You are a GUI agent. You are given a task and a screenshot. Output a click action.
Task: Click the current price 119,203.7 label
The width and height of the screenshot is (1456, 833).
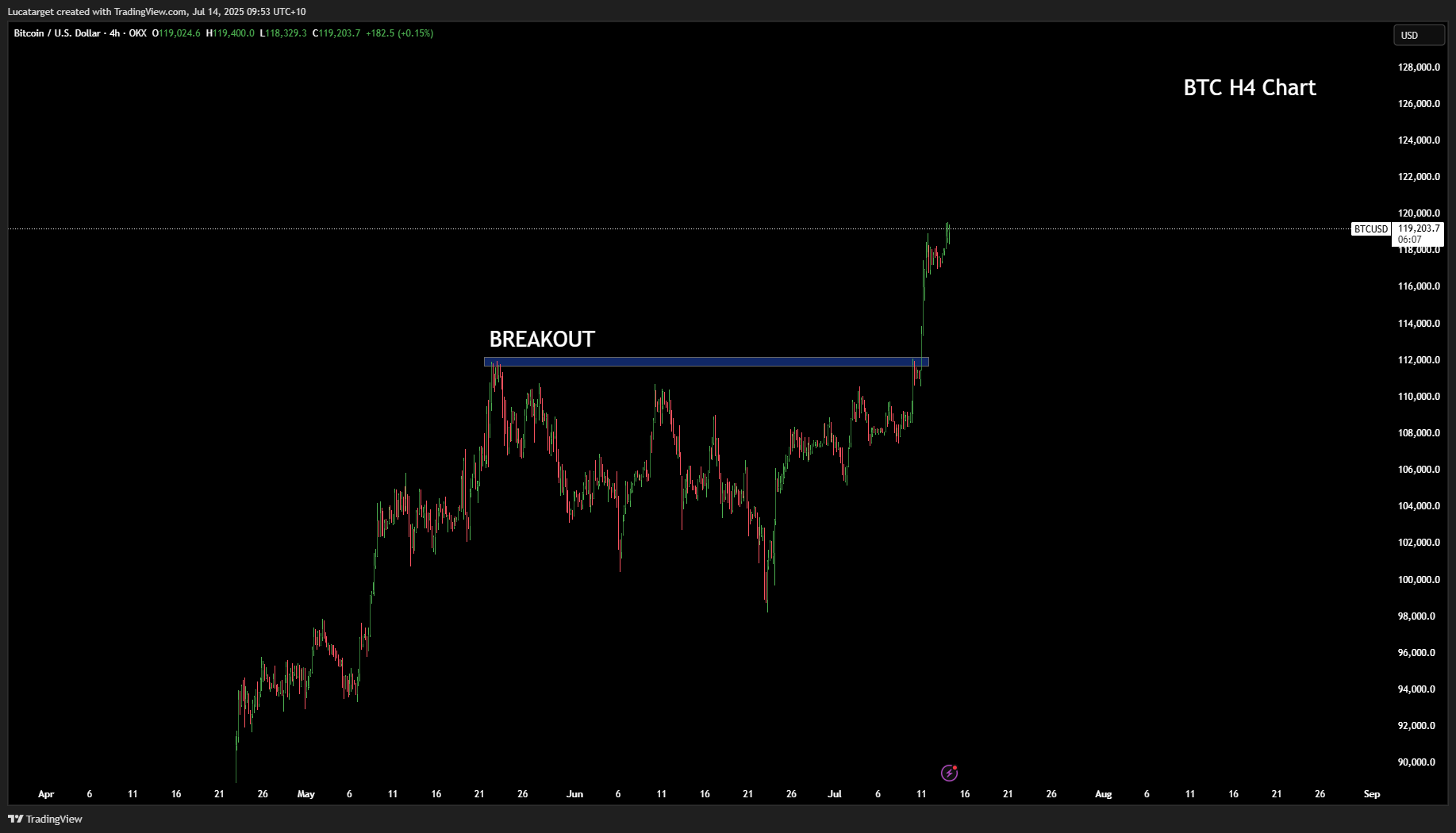click(x=1419, y=228)
